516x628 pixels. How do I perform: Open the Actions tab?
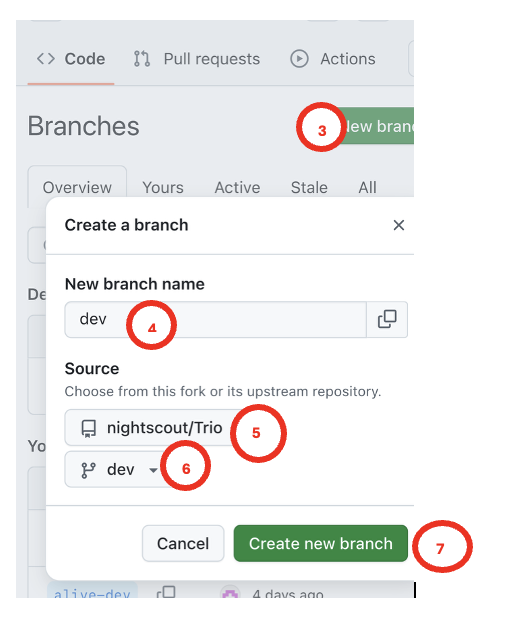(x=333, y=59)
